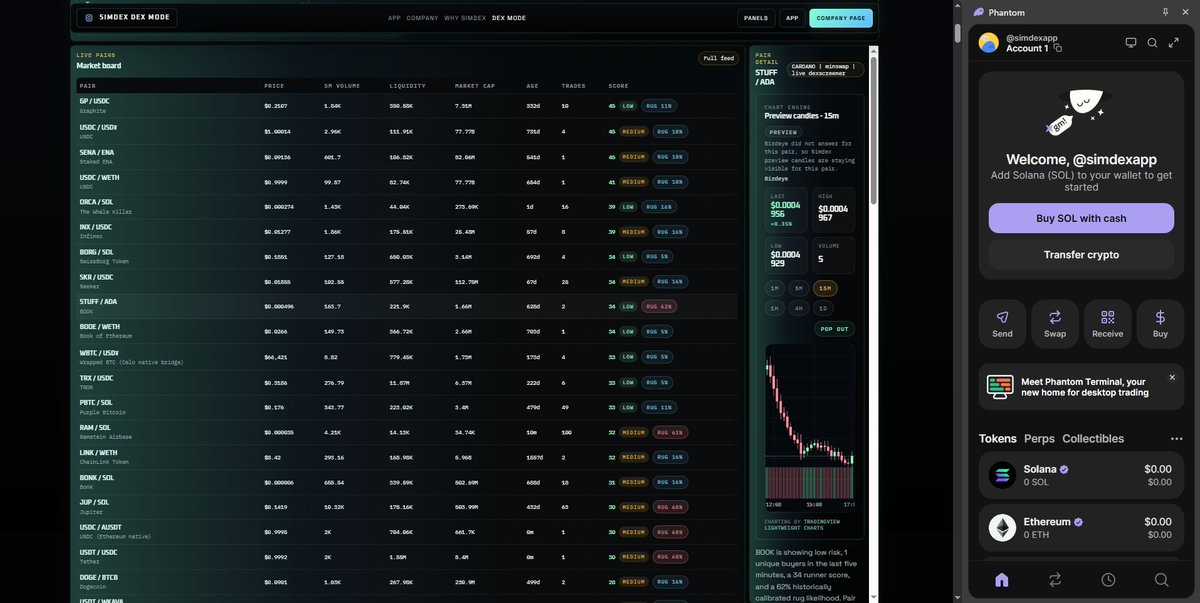Click the @simdexapp account avatar in Phantom

click(988, 43)
